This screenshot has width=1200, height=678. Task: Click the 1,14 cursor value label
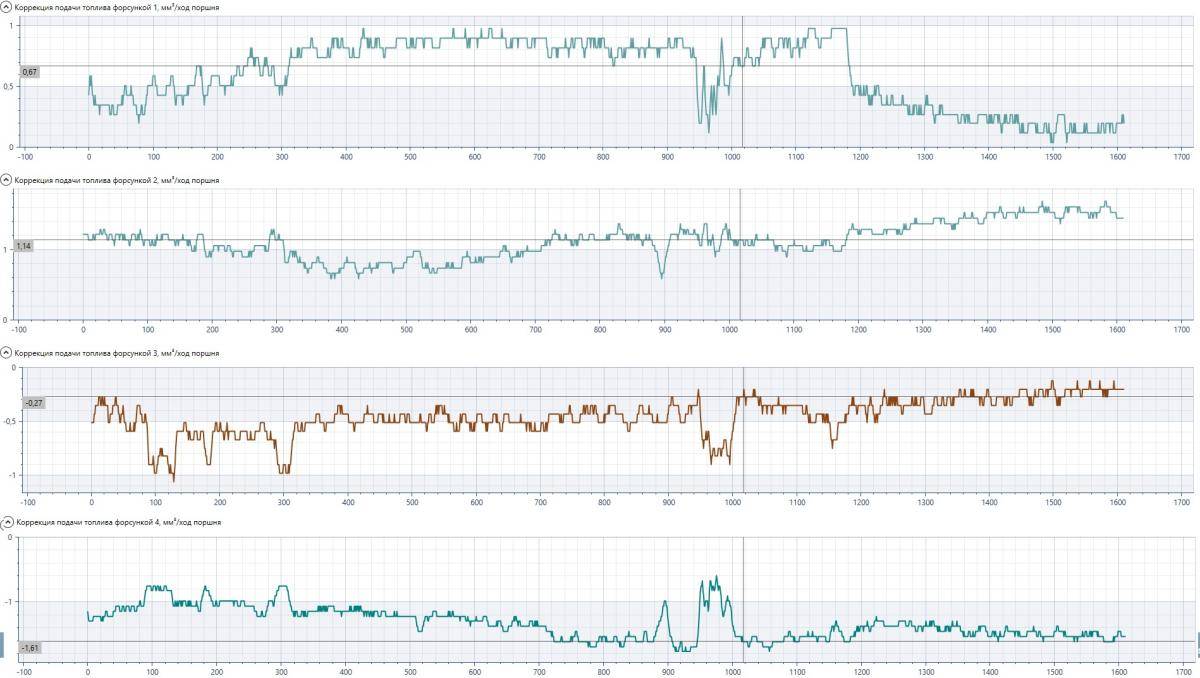(x=24, y=246)
